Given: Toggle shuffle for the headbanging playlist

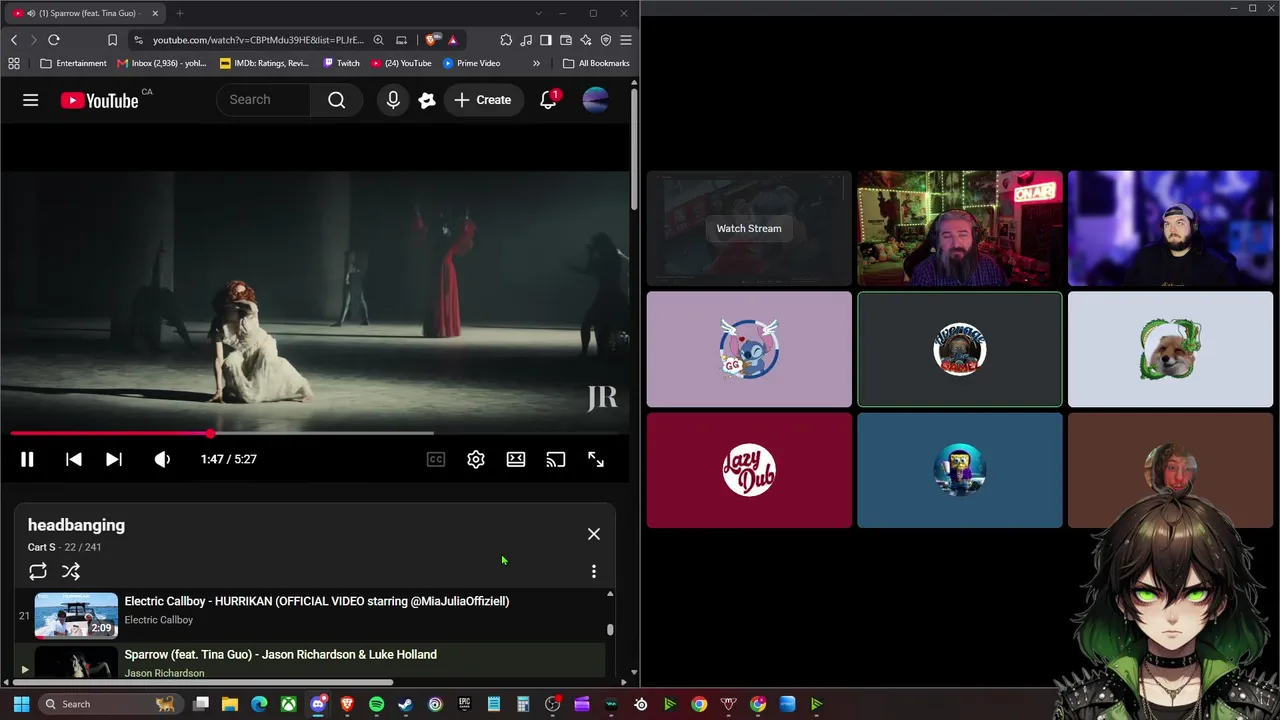Looking at the screenshot, I should point(71,571).
